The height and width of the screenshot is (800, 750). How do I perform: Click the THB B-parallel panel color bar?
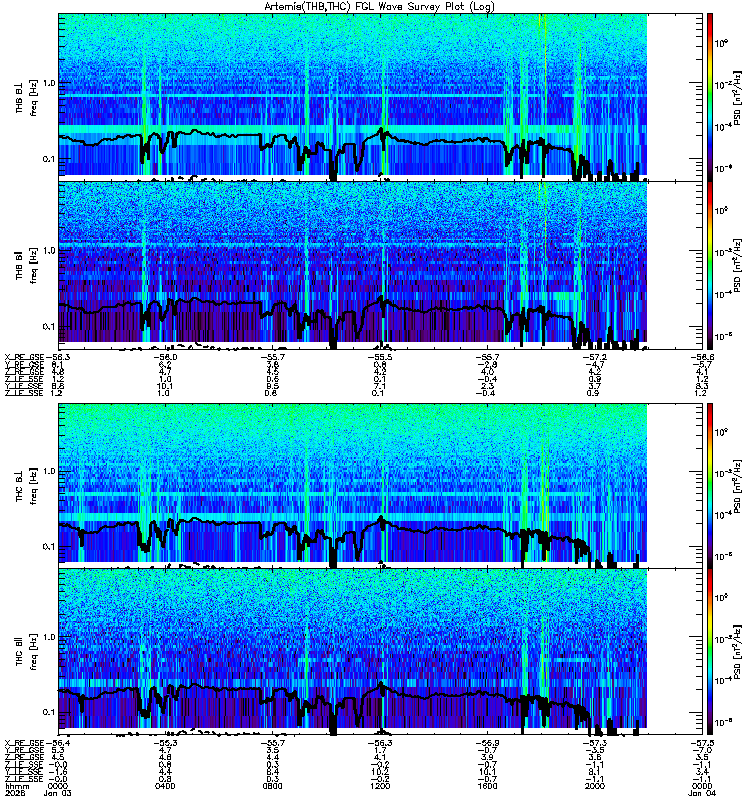point(710,265)
